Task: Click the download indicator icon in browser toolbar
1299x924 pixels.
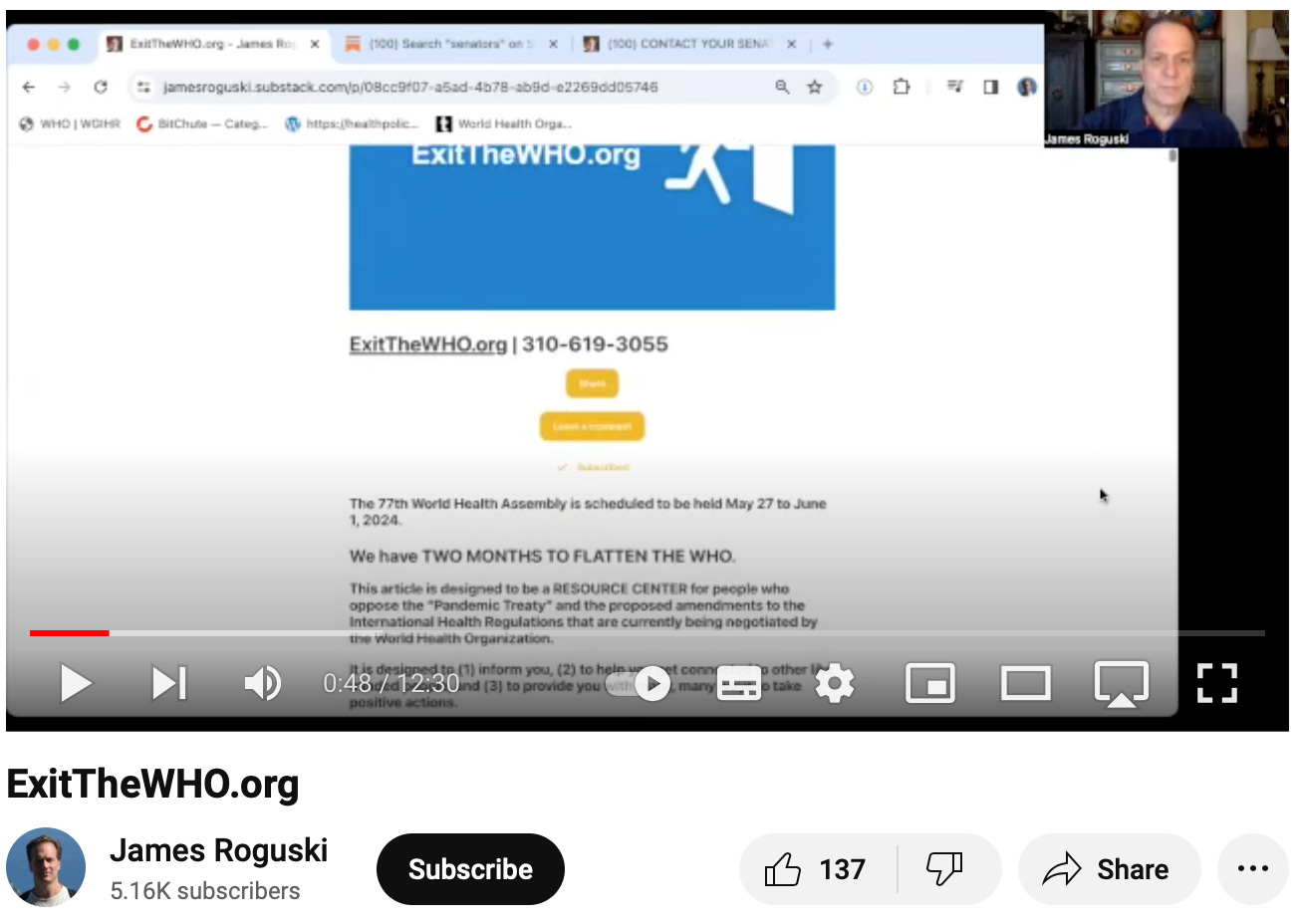Action: tap(865, 87)
